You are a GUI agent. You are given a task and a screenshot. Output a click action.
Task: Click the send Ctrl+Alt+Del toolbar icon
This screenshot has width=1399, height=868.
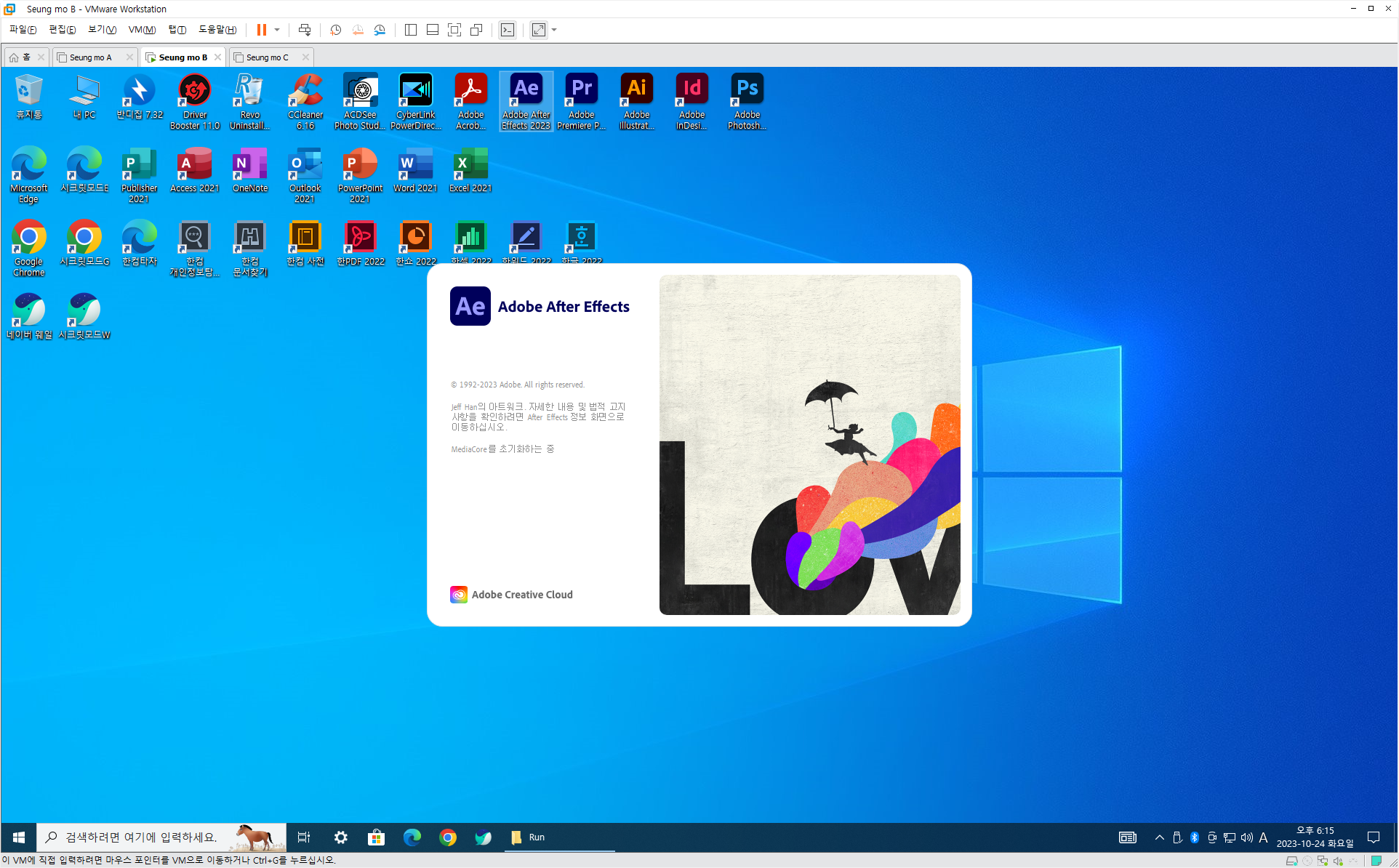(305, 30)
